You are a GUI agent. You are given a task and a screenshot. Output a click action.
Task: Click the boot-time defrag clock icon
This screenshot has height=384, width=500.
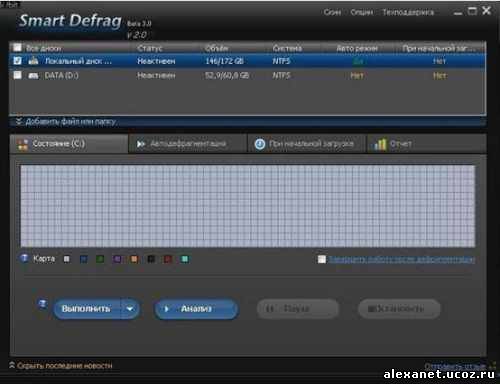(260, 144)
